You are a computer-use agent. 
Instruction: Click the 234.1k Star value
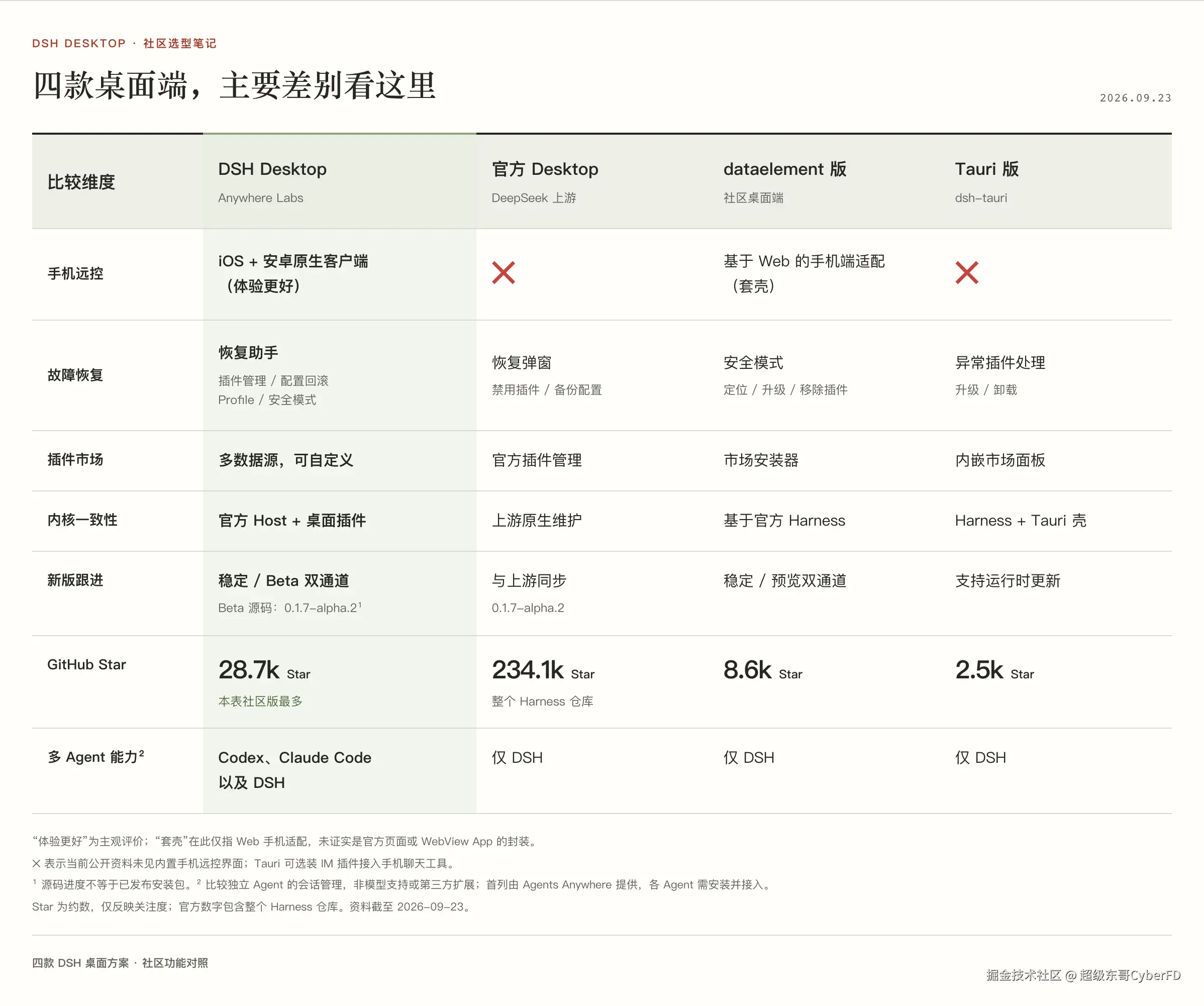543,670
